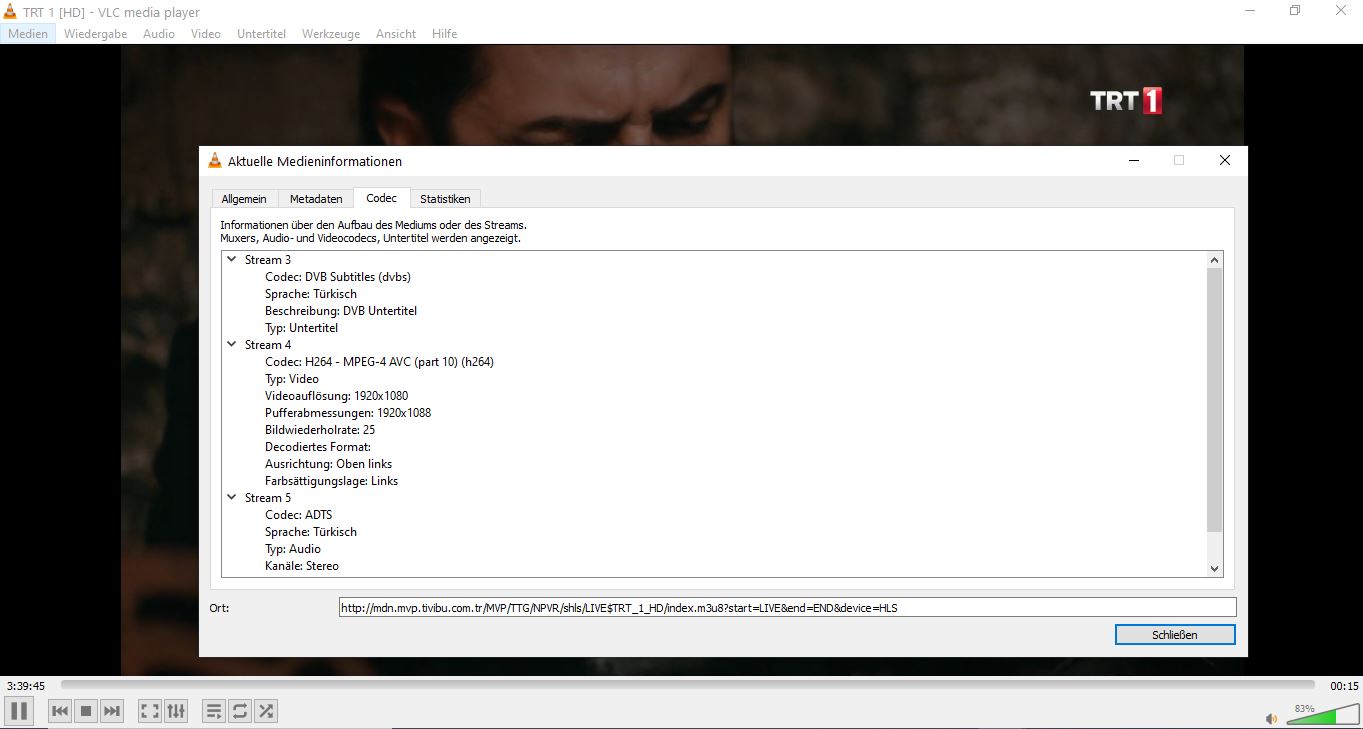
Task: Switch to the Allgemein tab
Action: (244, 199)
